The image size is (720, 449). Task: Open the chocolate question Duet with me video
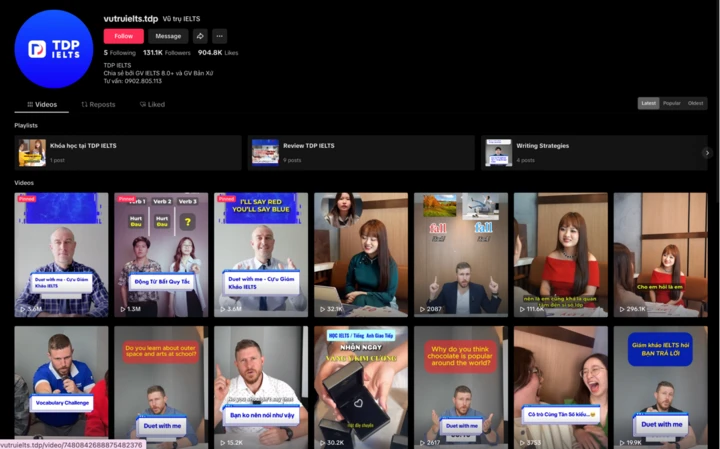(461, 387)
